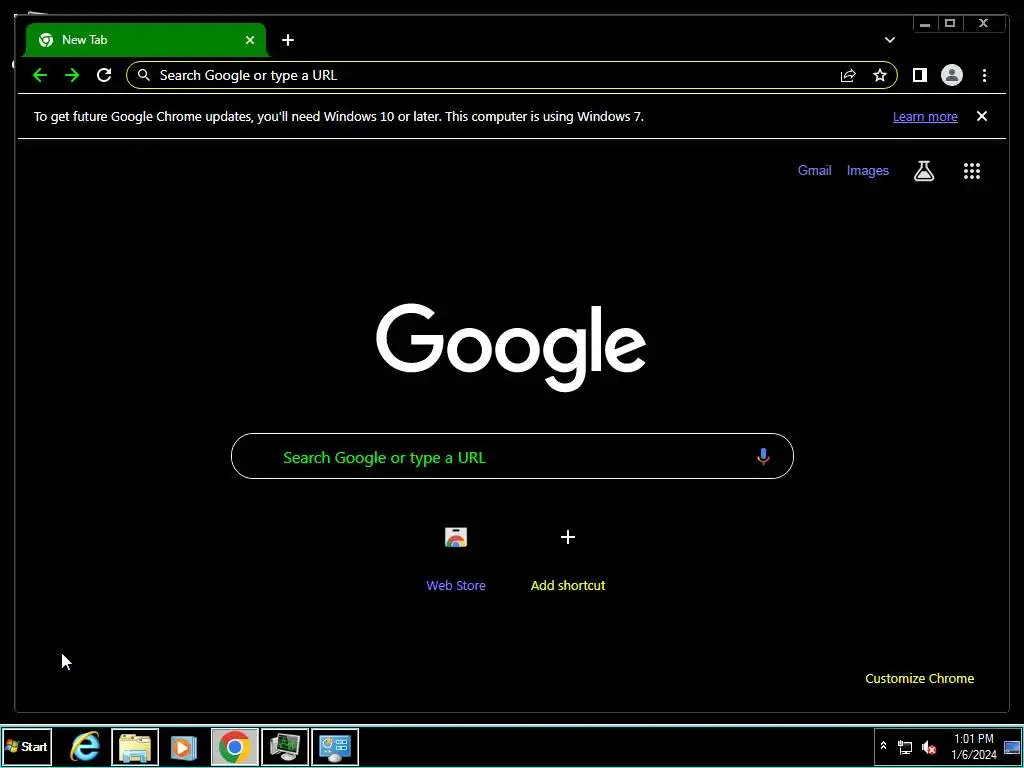Image resolution: width=1024 pixels, height=768 pixels.
Task: Go forward with the forward arrow
Action: pyautogui.click(x=72, y=75)
